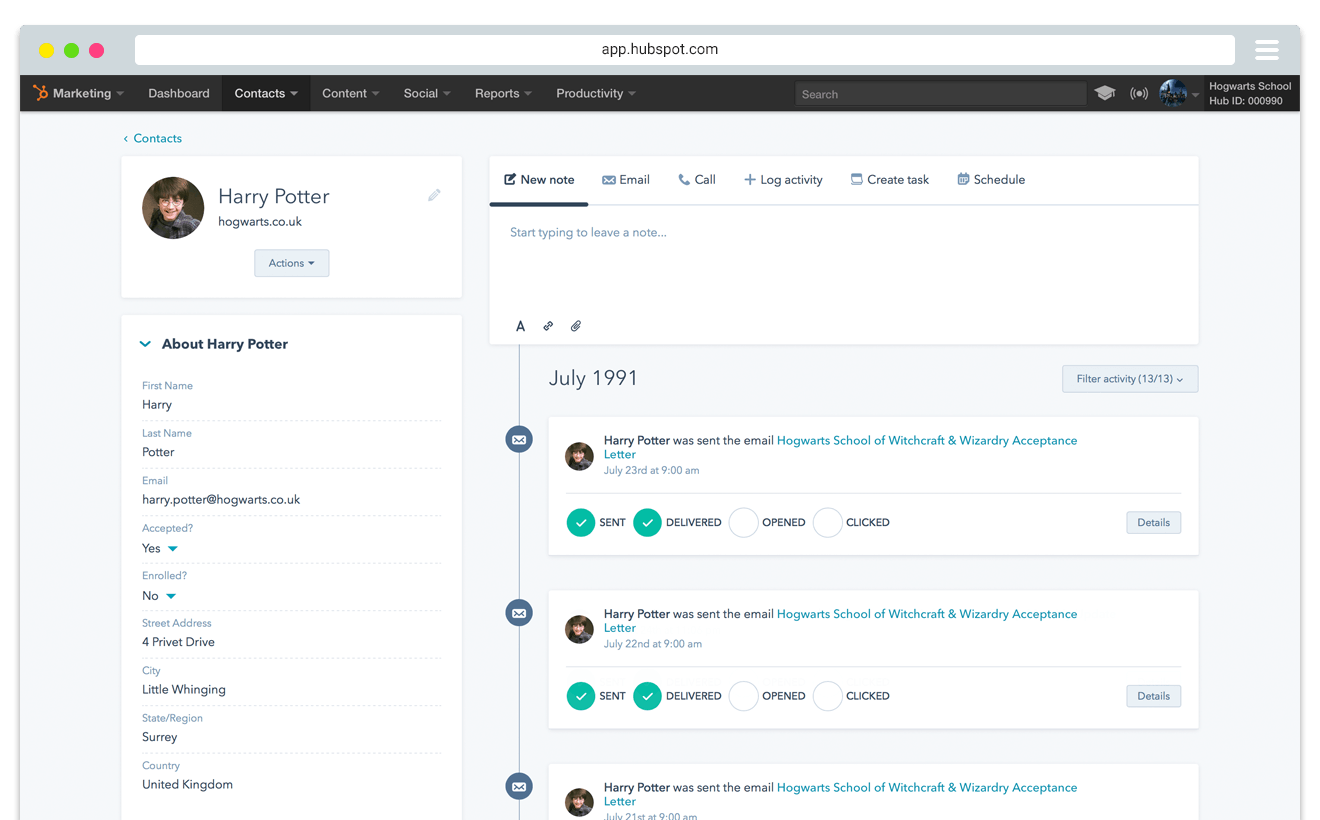
Task: Click the First Name value Harry
Action: pyautogui.click(x=157, y=405)
